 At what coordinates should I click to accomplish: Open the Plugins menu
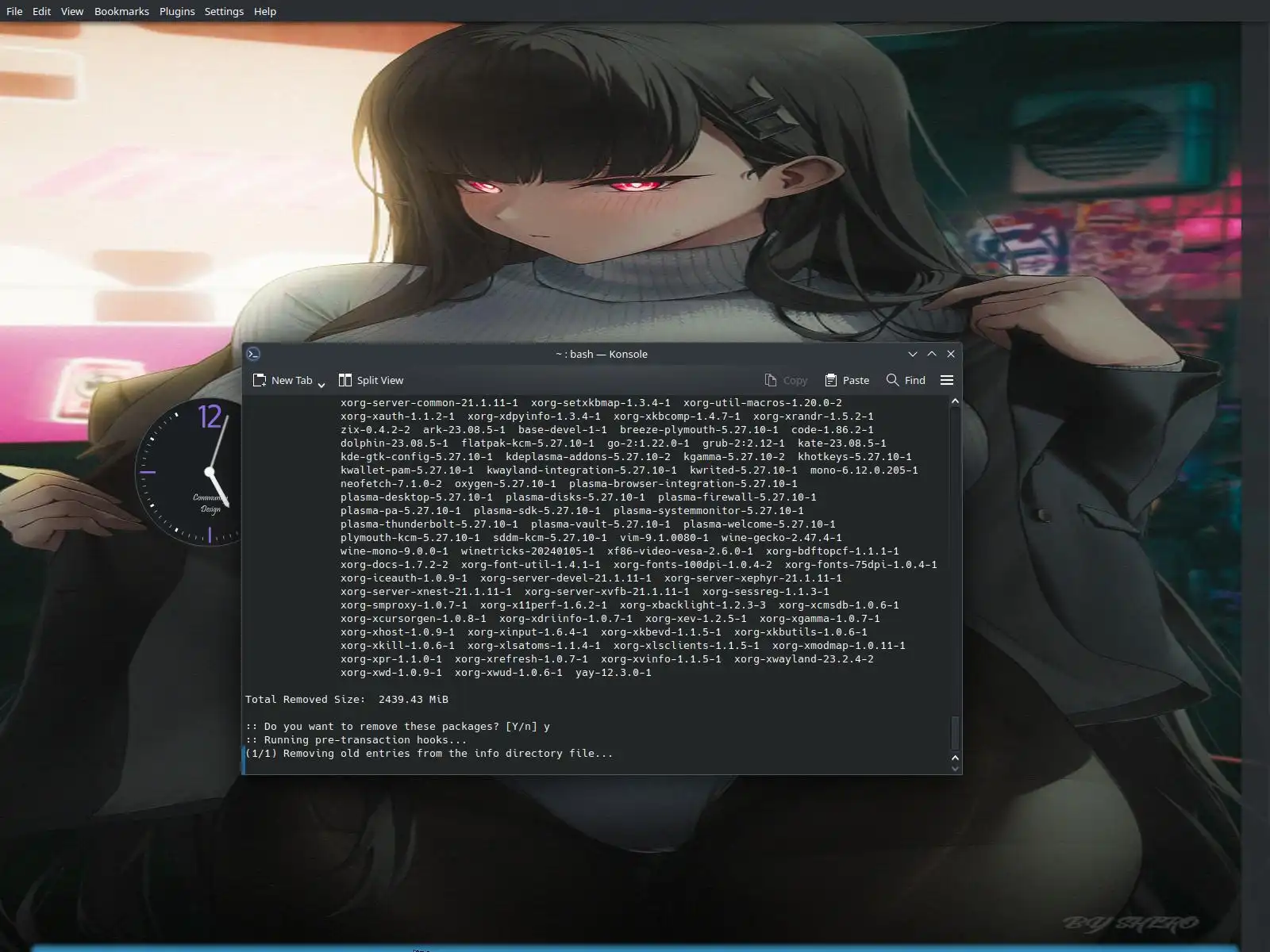177,11
